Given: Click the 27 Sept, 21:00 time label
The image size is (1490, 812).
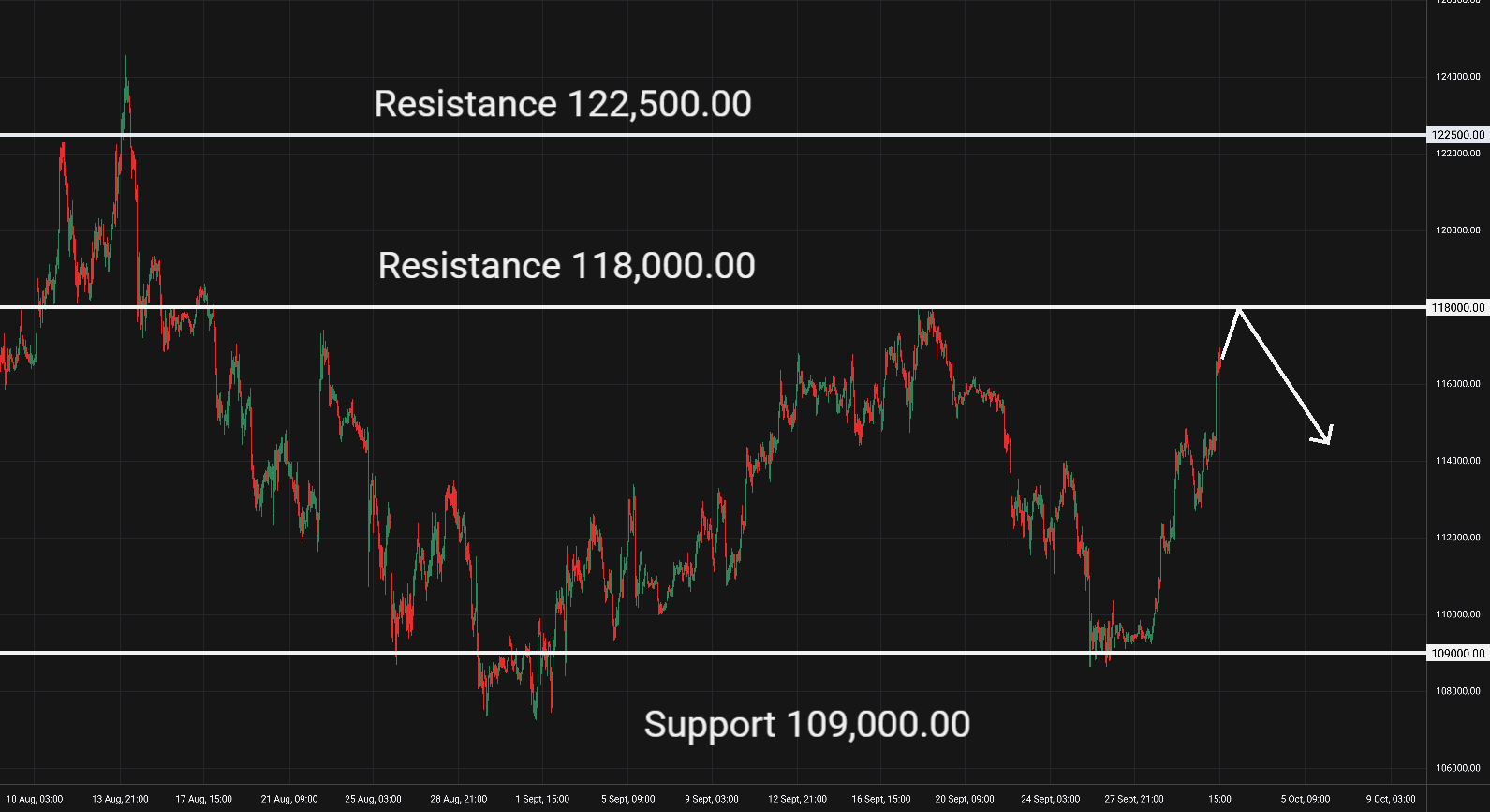Looking at the screenshot, I should [x=1134, y=799].
